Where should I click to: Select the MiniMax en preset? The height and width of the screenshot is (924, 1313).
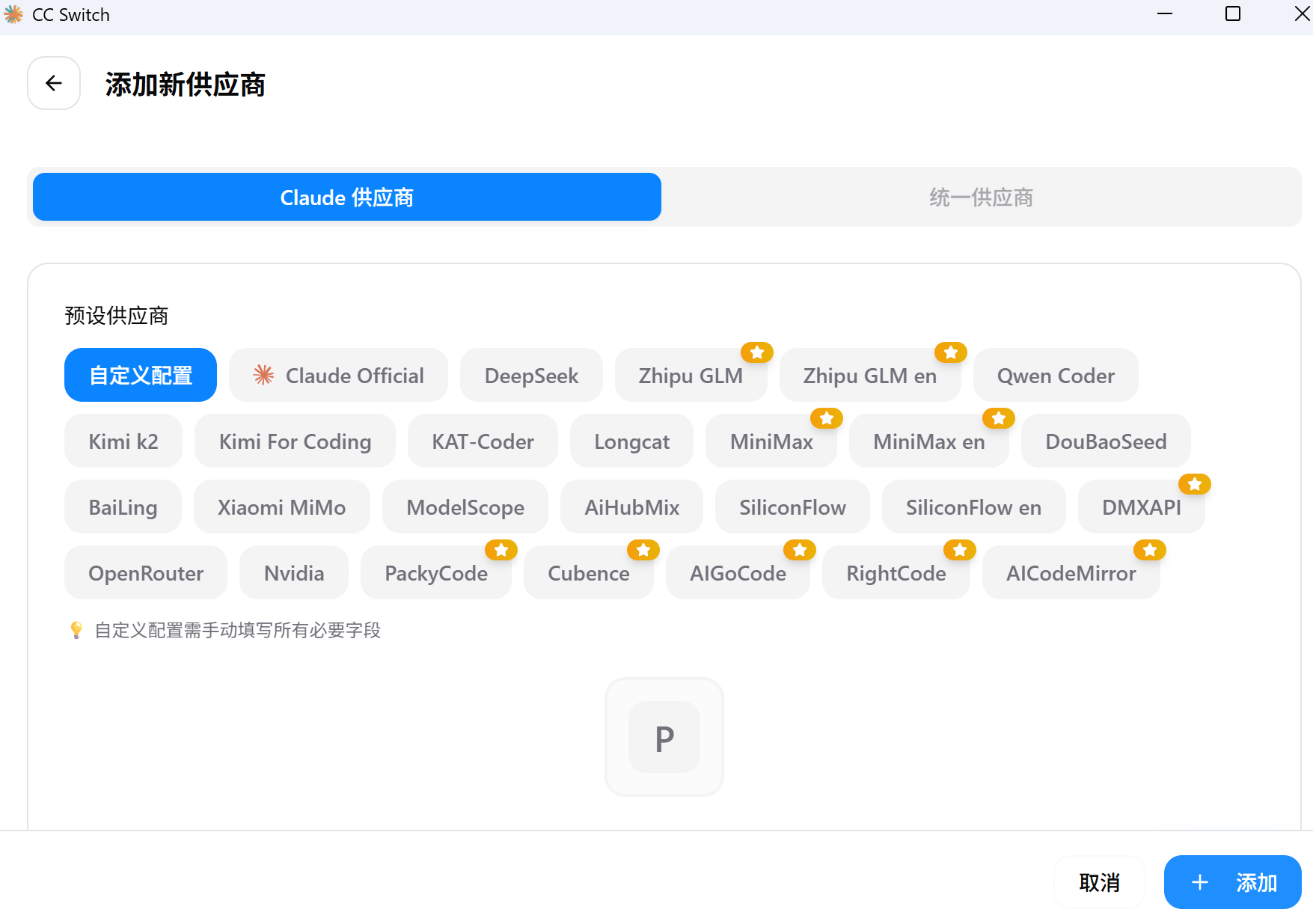click(x=929, y=441)
